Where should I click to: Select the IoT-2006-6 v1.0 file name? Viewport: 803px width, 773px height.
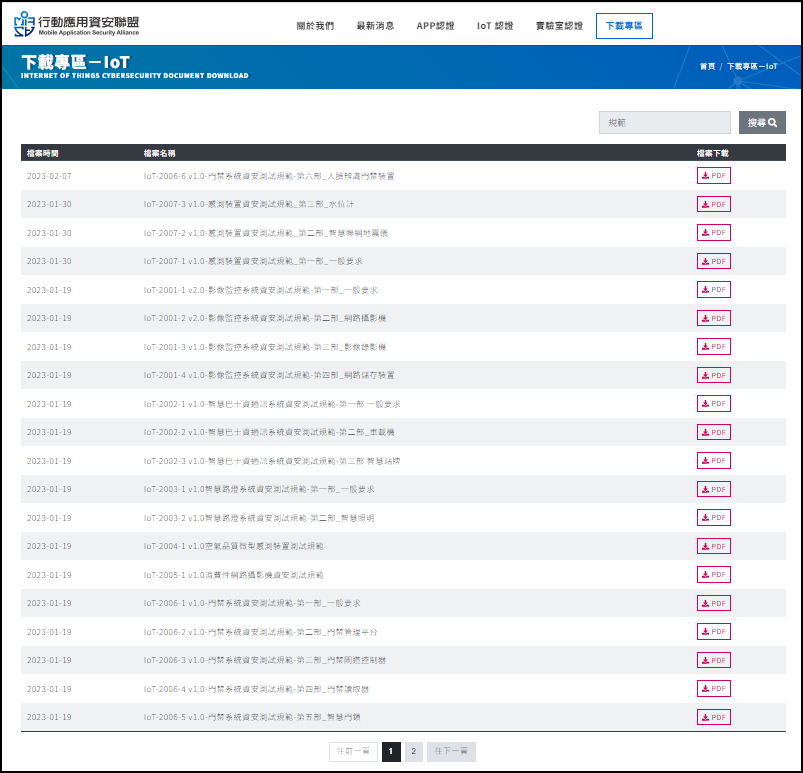coord(269,176)
